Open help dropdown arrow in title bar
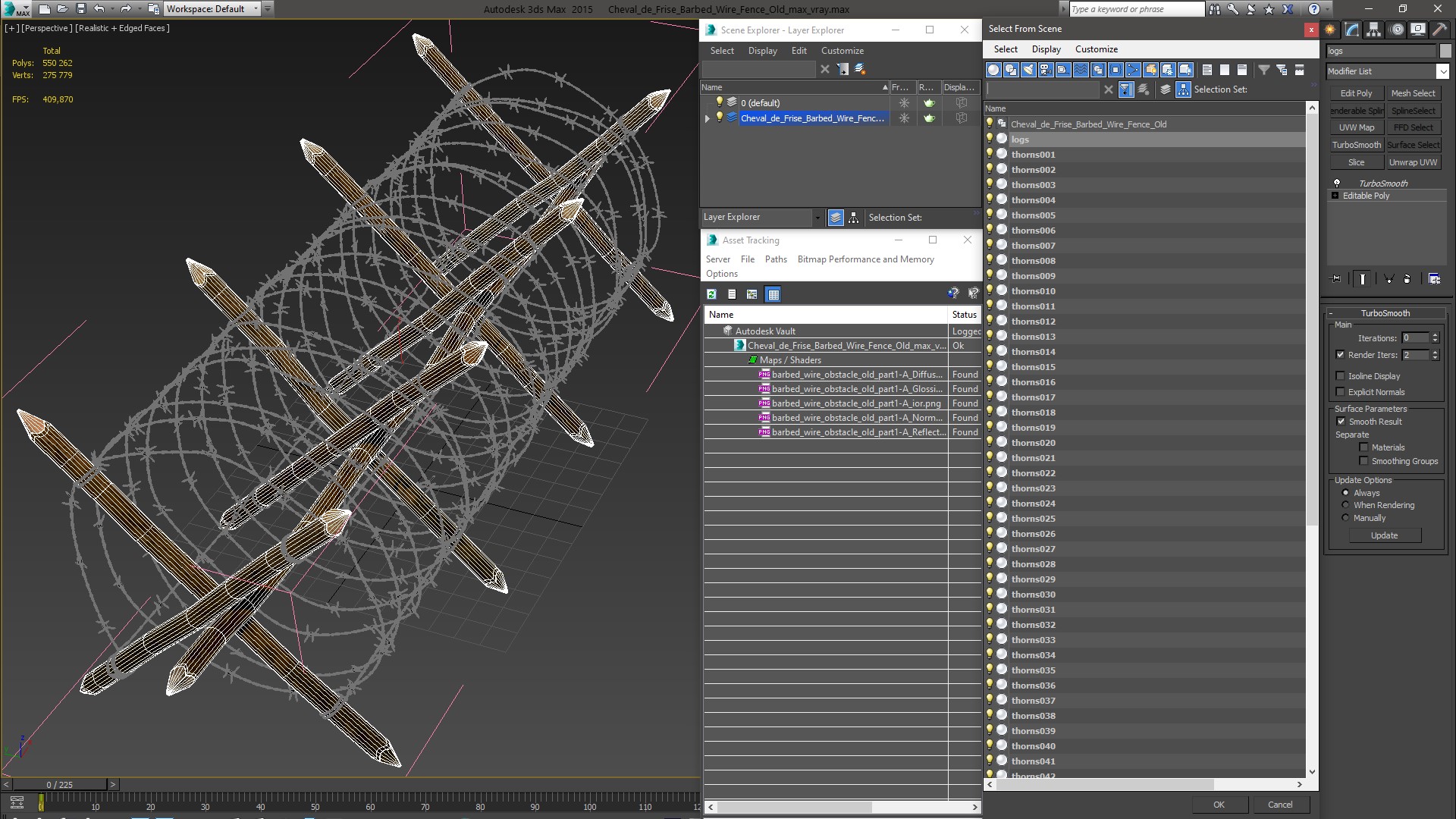 click(x=1329, y=9)
